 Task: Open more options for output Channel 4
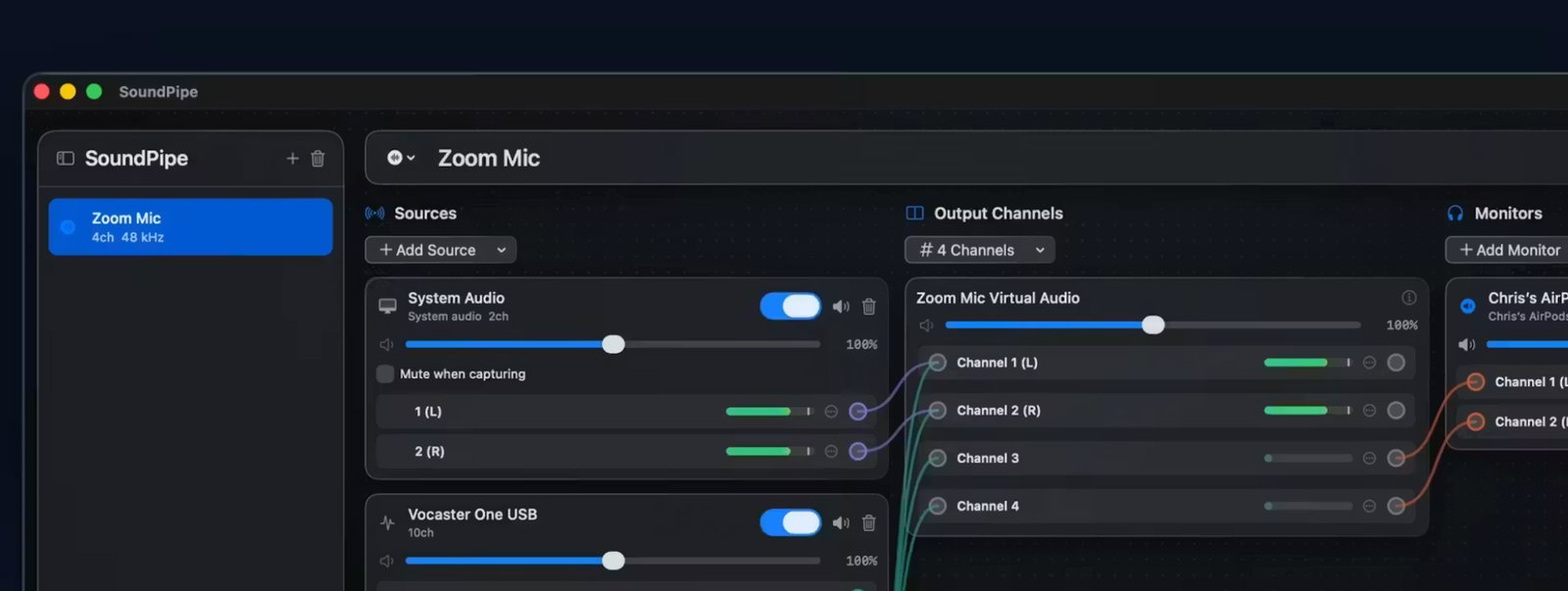tap(1369, 506)
